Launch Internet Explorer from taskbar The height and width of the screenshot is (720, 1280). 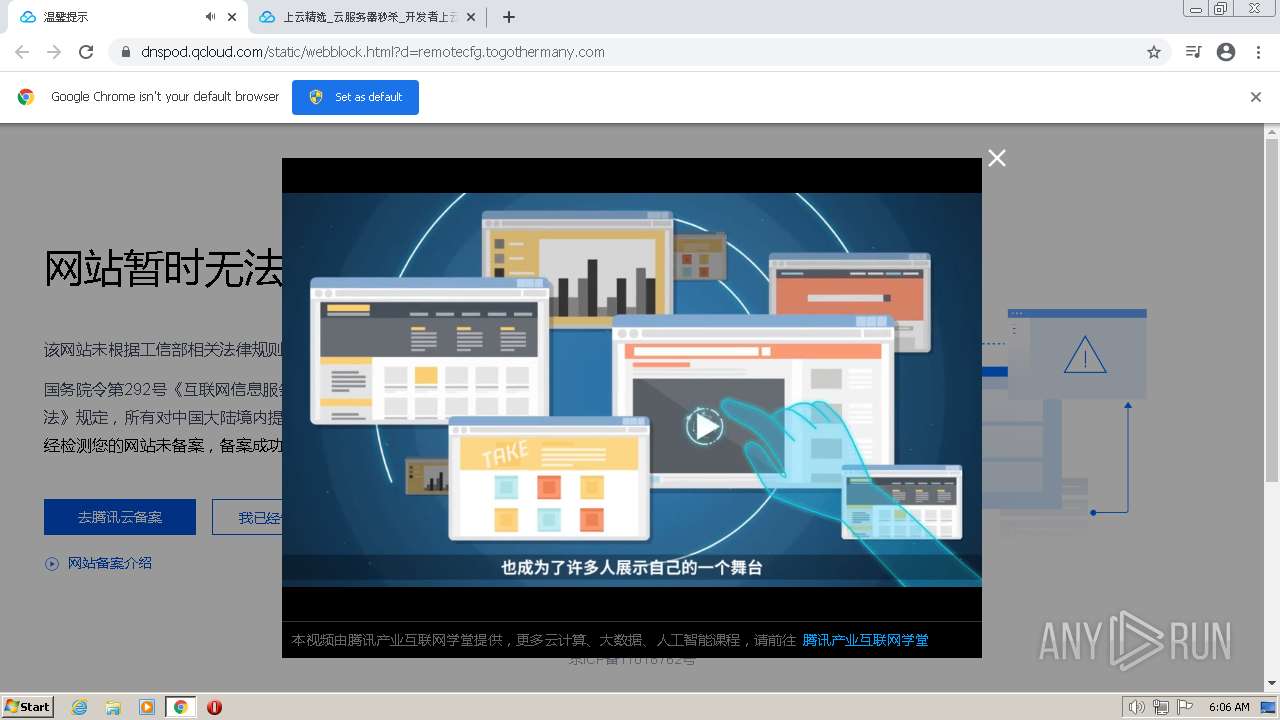(79, 707)
